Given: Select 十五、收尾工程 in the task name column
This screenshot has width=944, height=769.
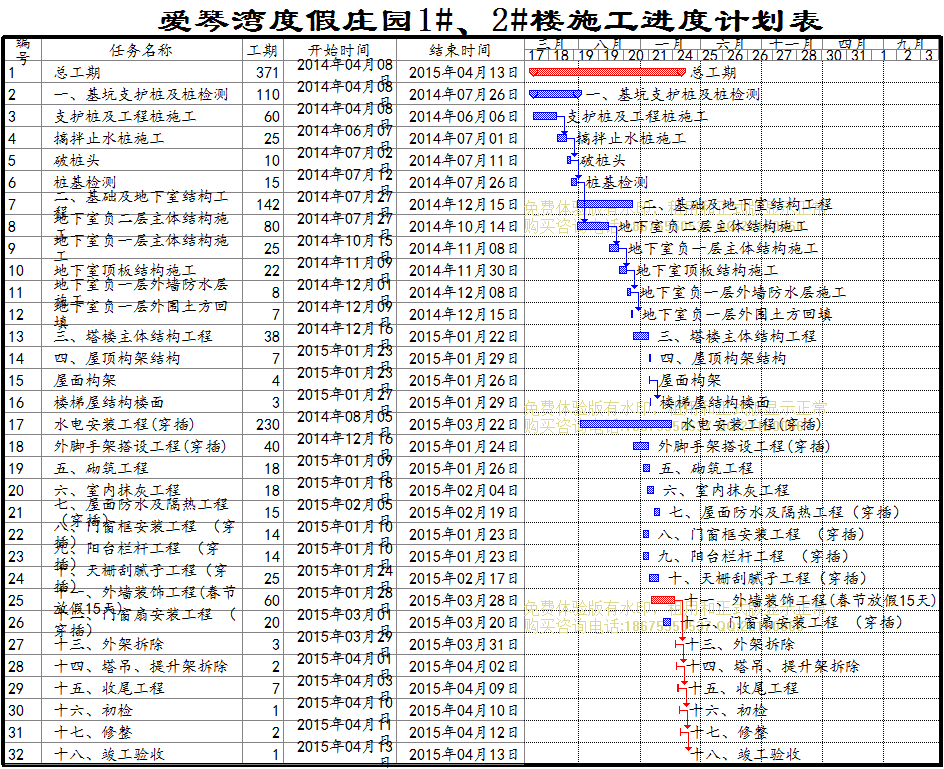Looking at the screenshot, I should coord(109,689).
